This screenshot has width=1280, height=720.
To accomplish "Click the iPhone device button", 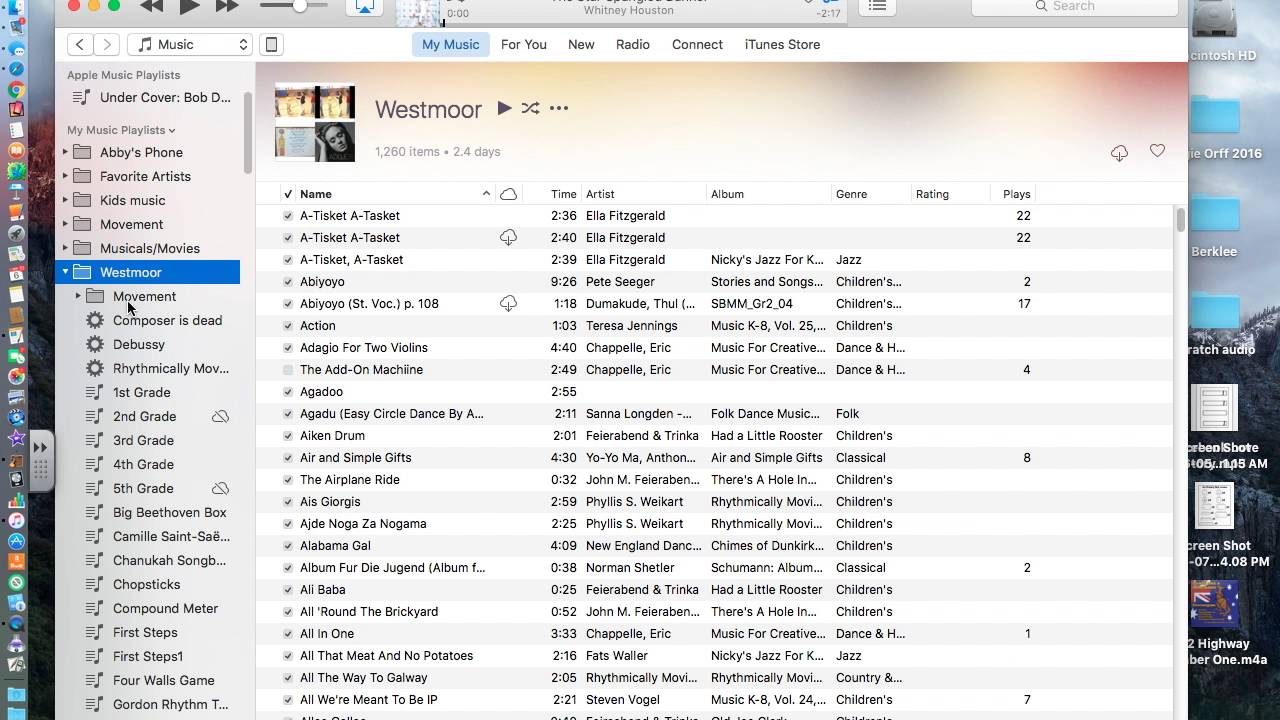I will point(271,44).
